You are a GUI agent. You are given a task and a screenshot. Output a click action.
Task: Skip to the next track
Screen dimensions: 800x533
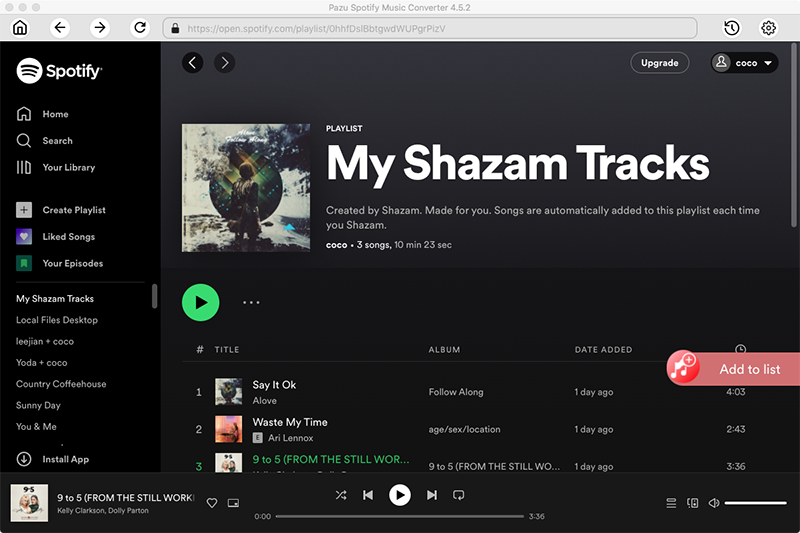[x=432, y=495]
